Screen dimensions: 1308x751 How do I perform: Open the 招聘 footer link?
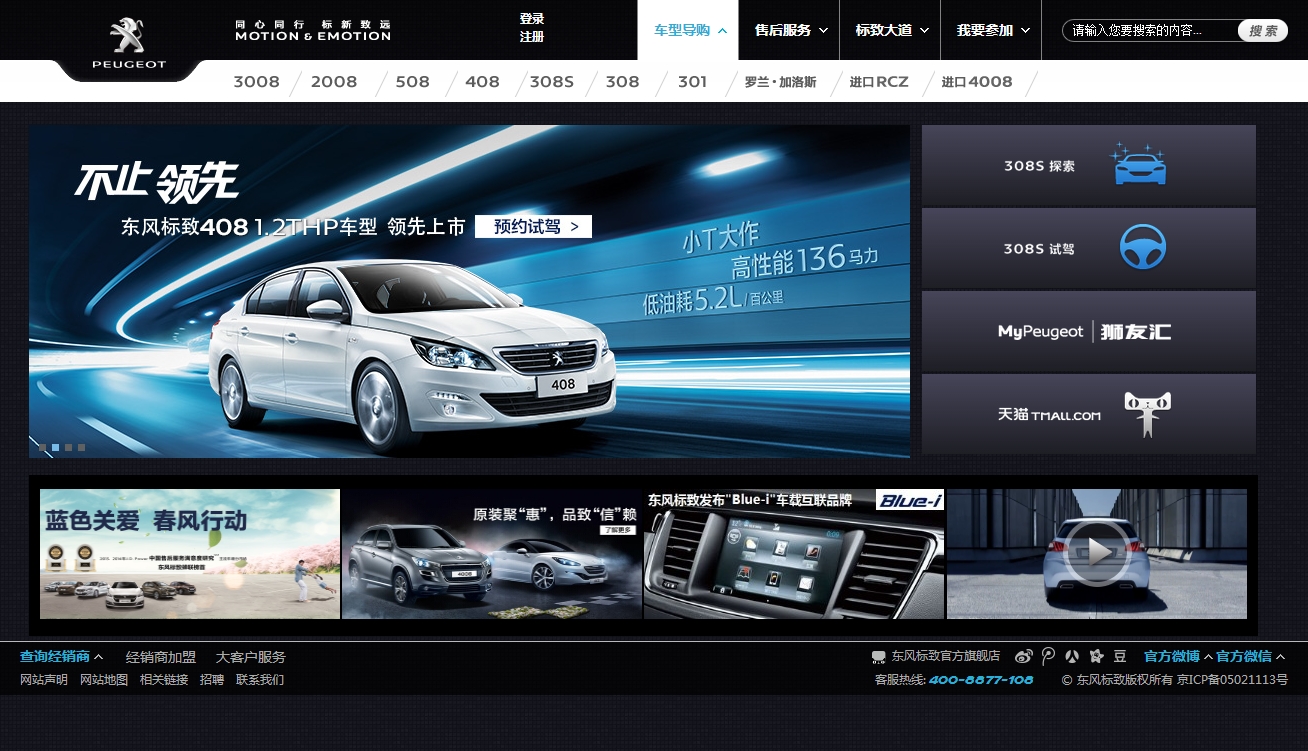pyautogui.click(x=212, y=680)
